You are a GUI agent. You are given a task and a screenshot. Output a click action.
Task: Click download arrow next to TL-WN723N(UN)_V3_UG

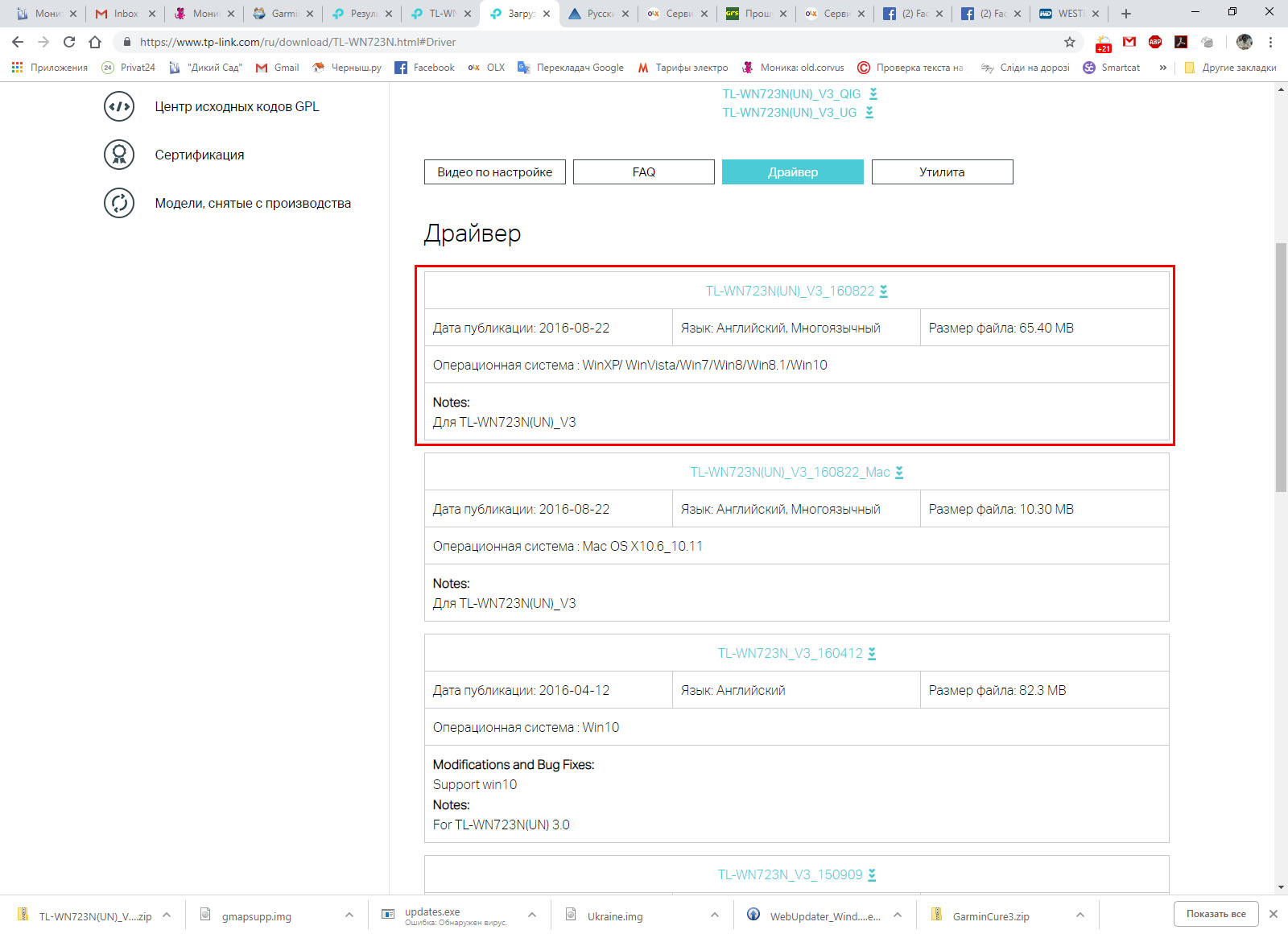[869, 113]
